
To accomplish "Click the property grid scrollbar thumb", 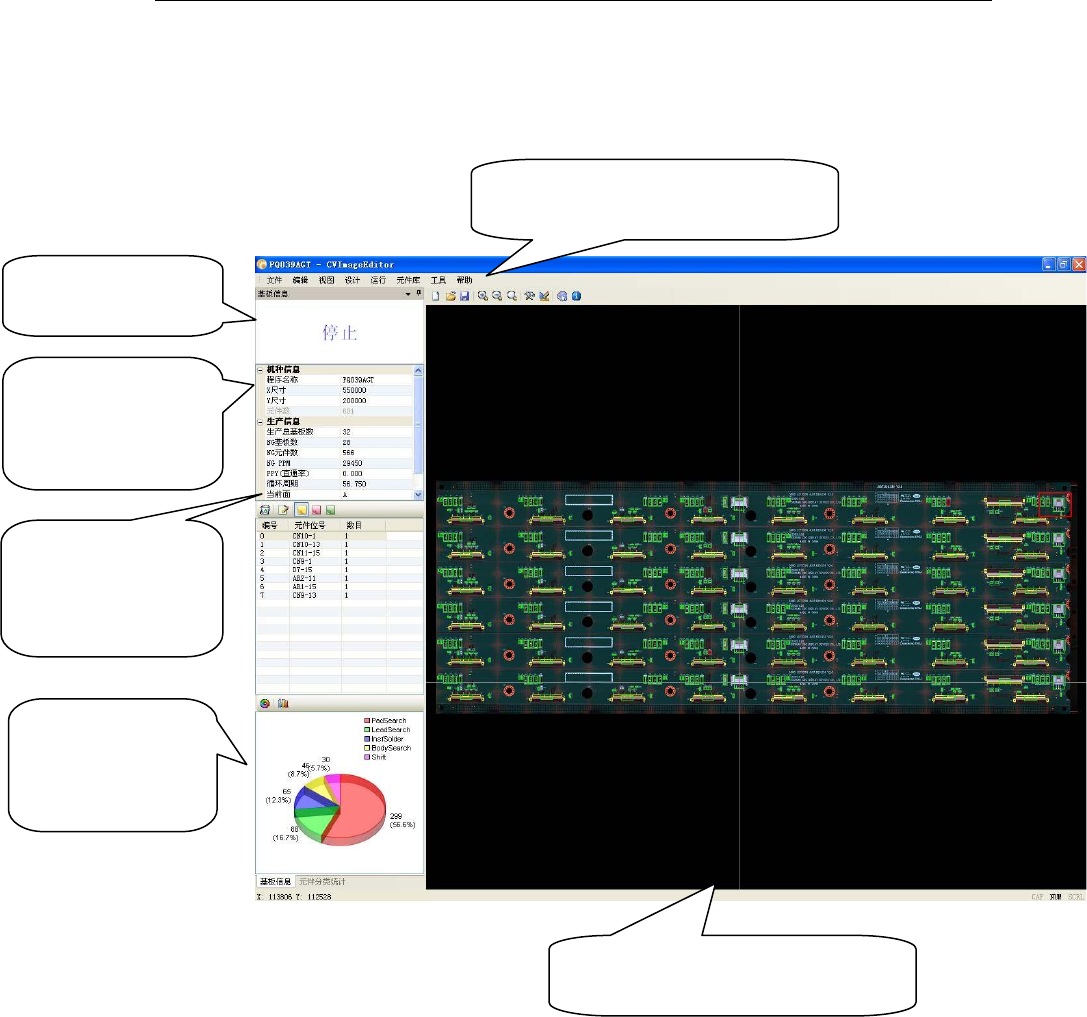I will (x=418, y=424).
